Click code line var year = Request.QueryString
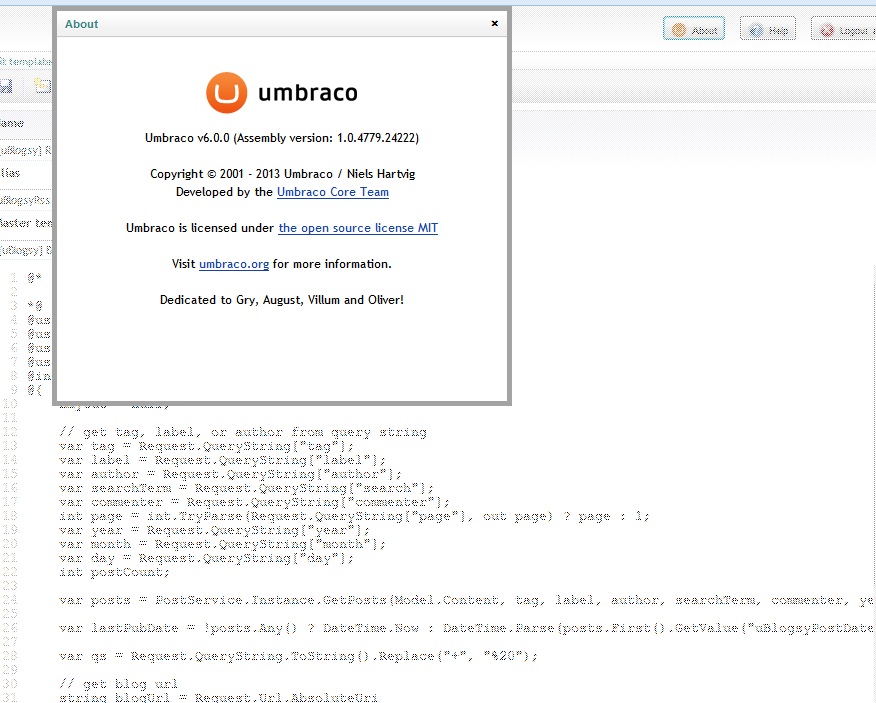The width and height of the screenshot is (876, 703). 215,530
